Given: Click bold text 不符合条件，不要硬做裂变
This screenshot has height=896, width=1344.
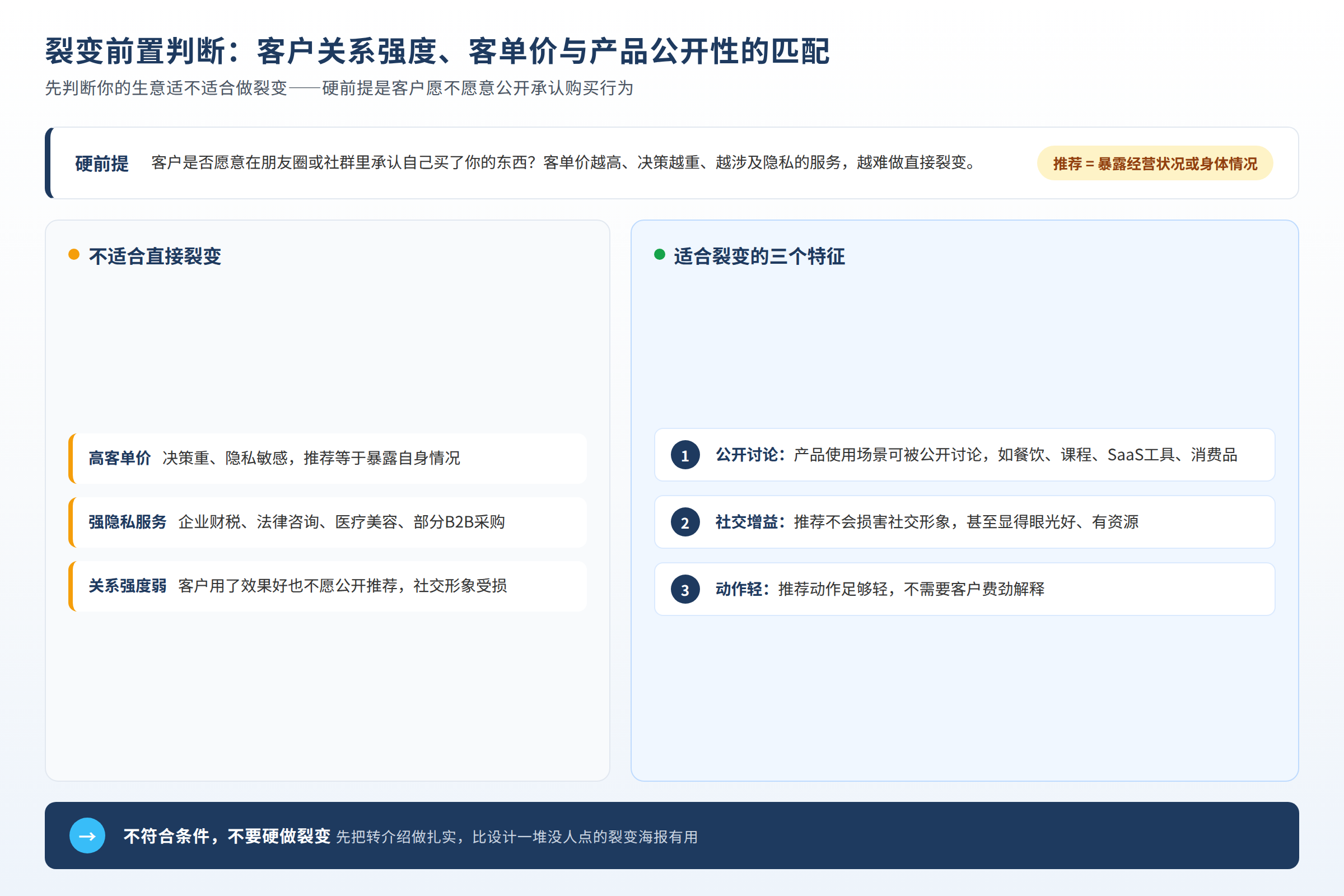Looking at the screenshot, I should pyautogui.click(x=227, y=836).
